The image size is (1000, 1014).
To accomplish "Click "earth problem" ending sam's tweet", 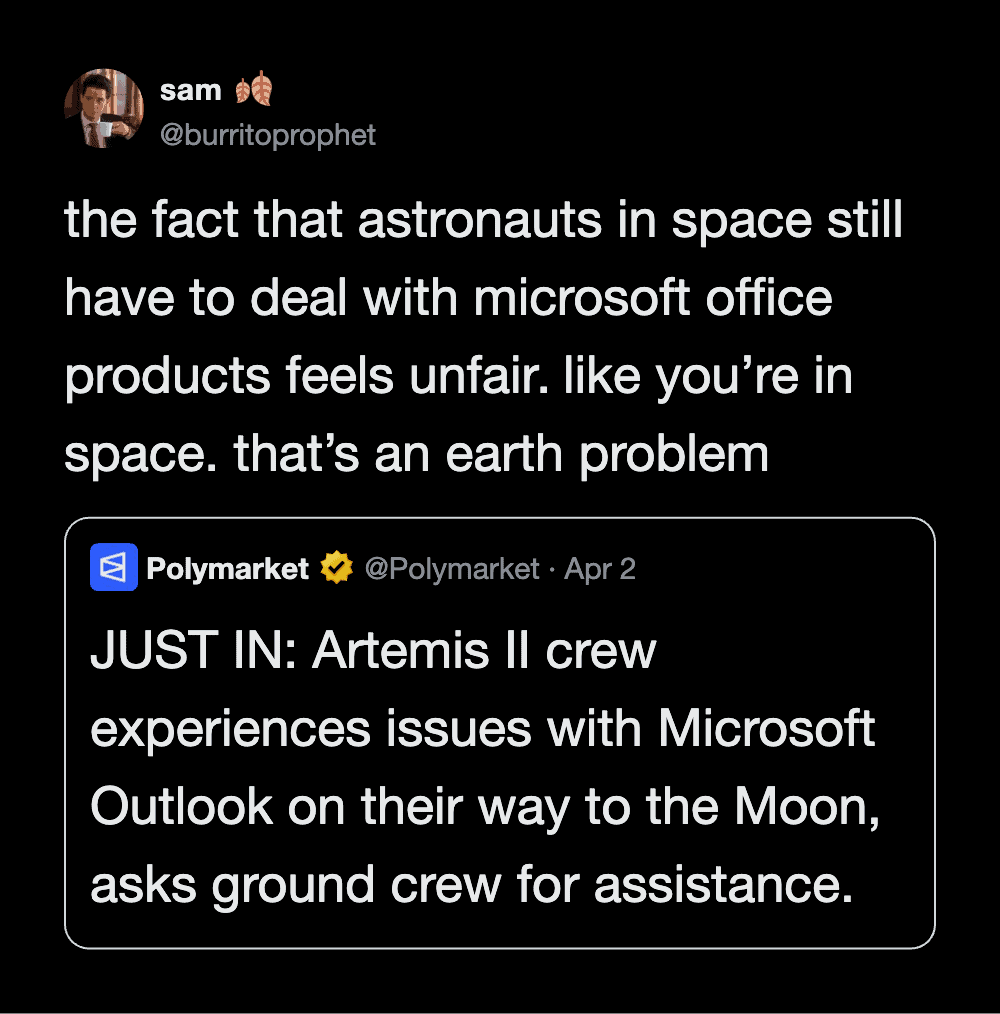I will point(607,455).
